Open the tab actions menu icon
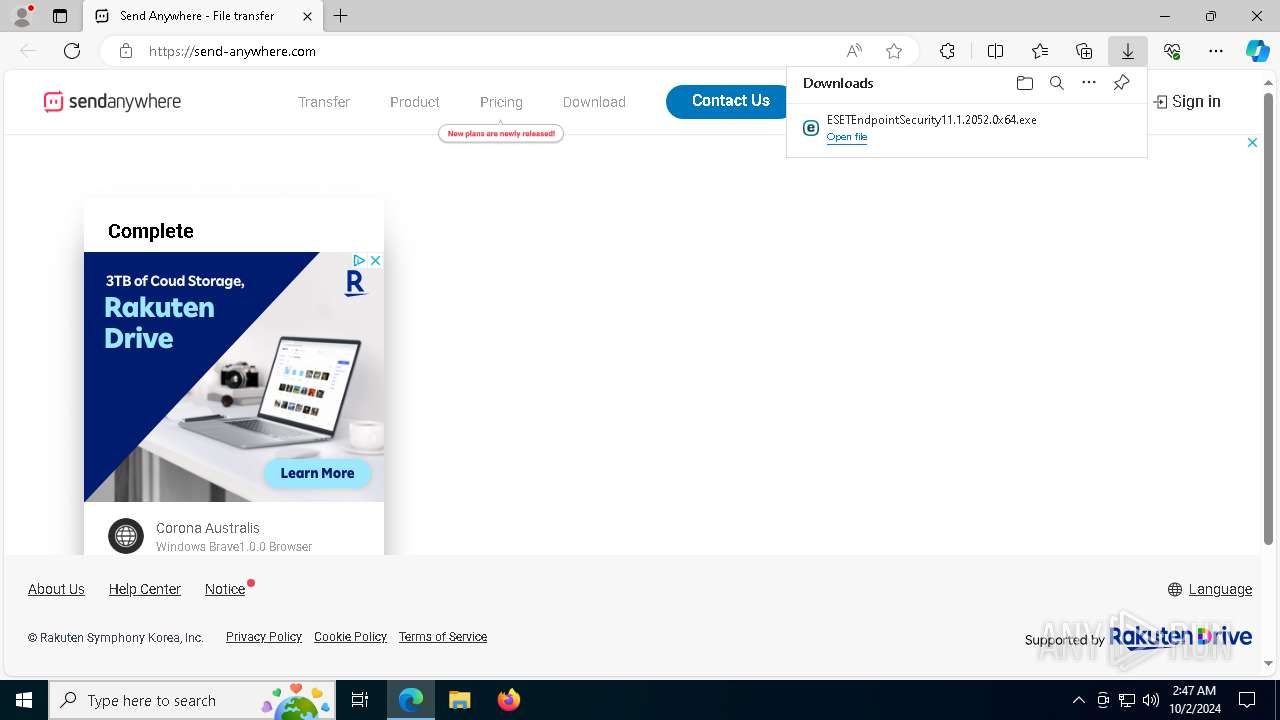The image size is (1280, 720). click(60, 16)
